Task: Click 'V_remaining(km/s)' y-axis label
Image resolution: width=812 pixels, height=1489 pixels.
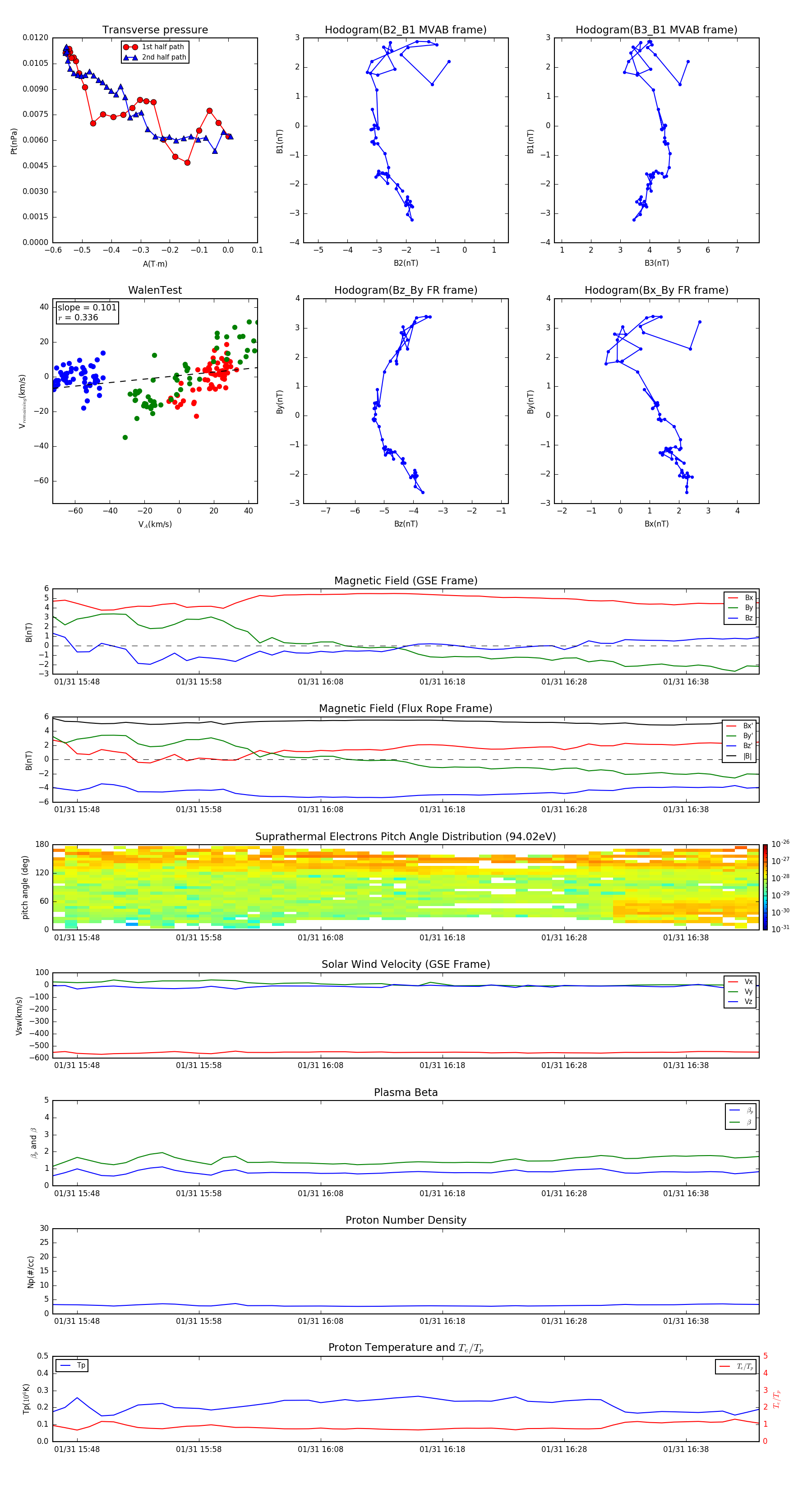Action: pos(22,401)
